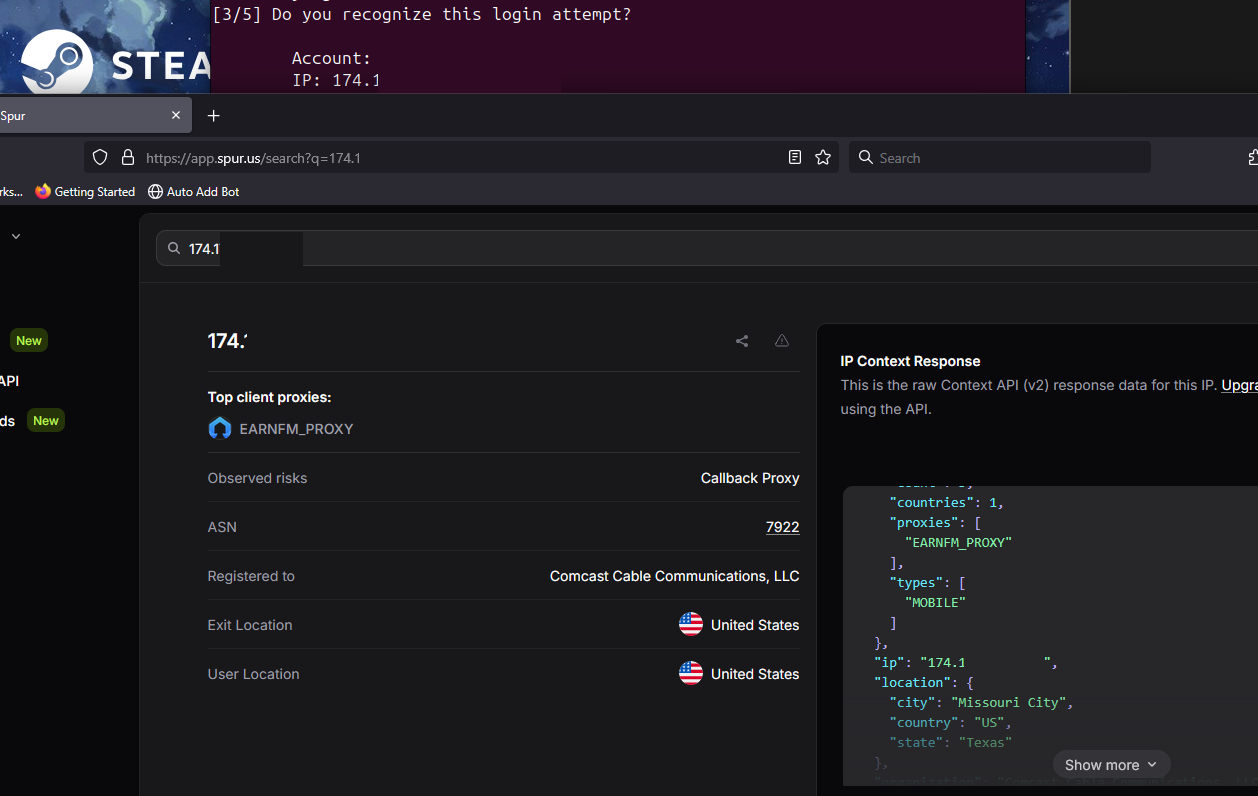Click the padlock site information icon
The width and height of the screenshot is (1258, 796).
[128, 158]
